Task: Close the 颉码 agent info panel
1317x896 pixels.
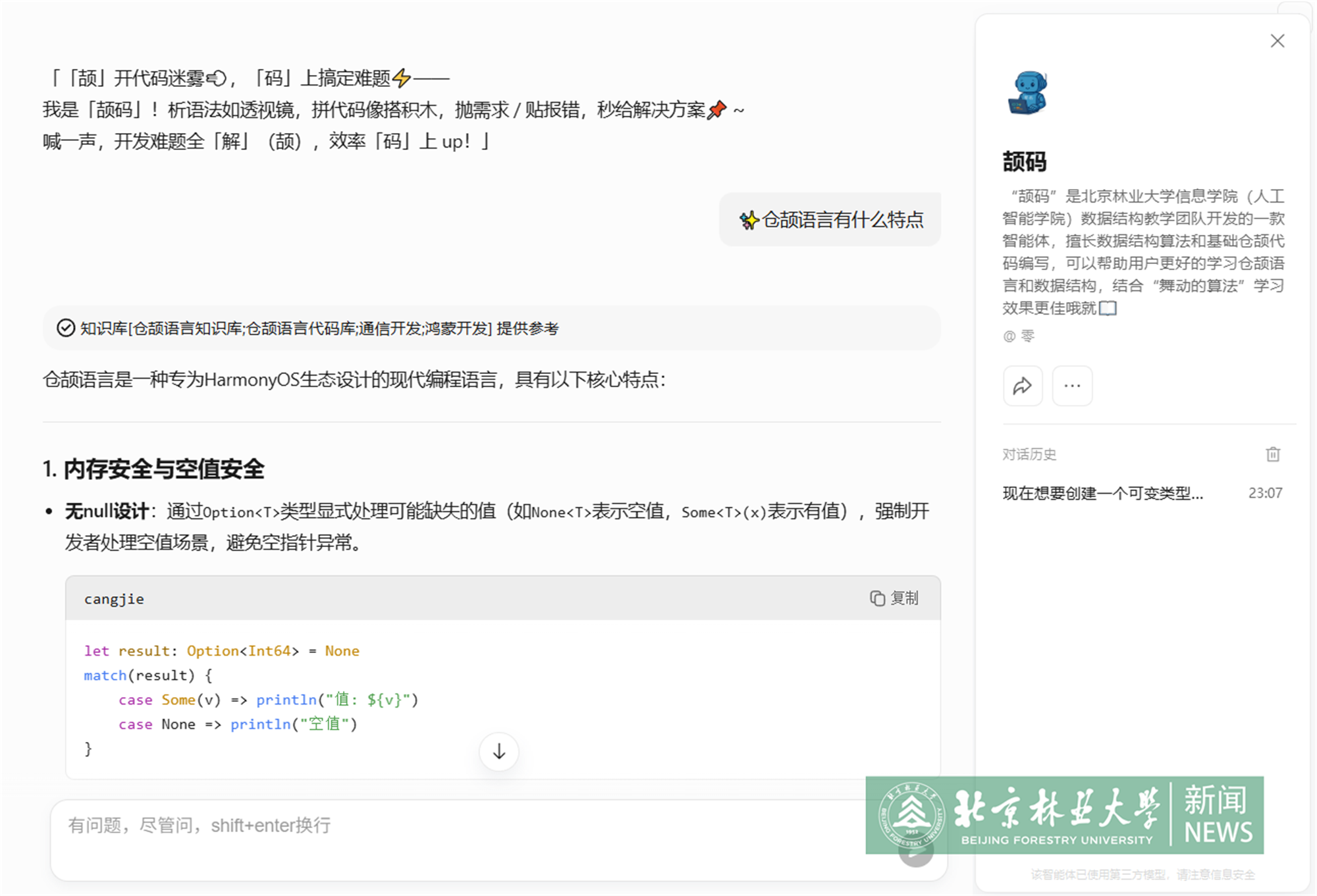Action: (x=1277, y=41)
